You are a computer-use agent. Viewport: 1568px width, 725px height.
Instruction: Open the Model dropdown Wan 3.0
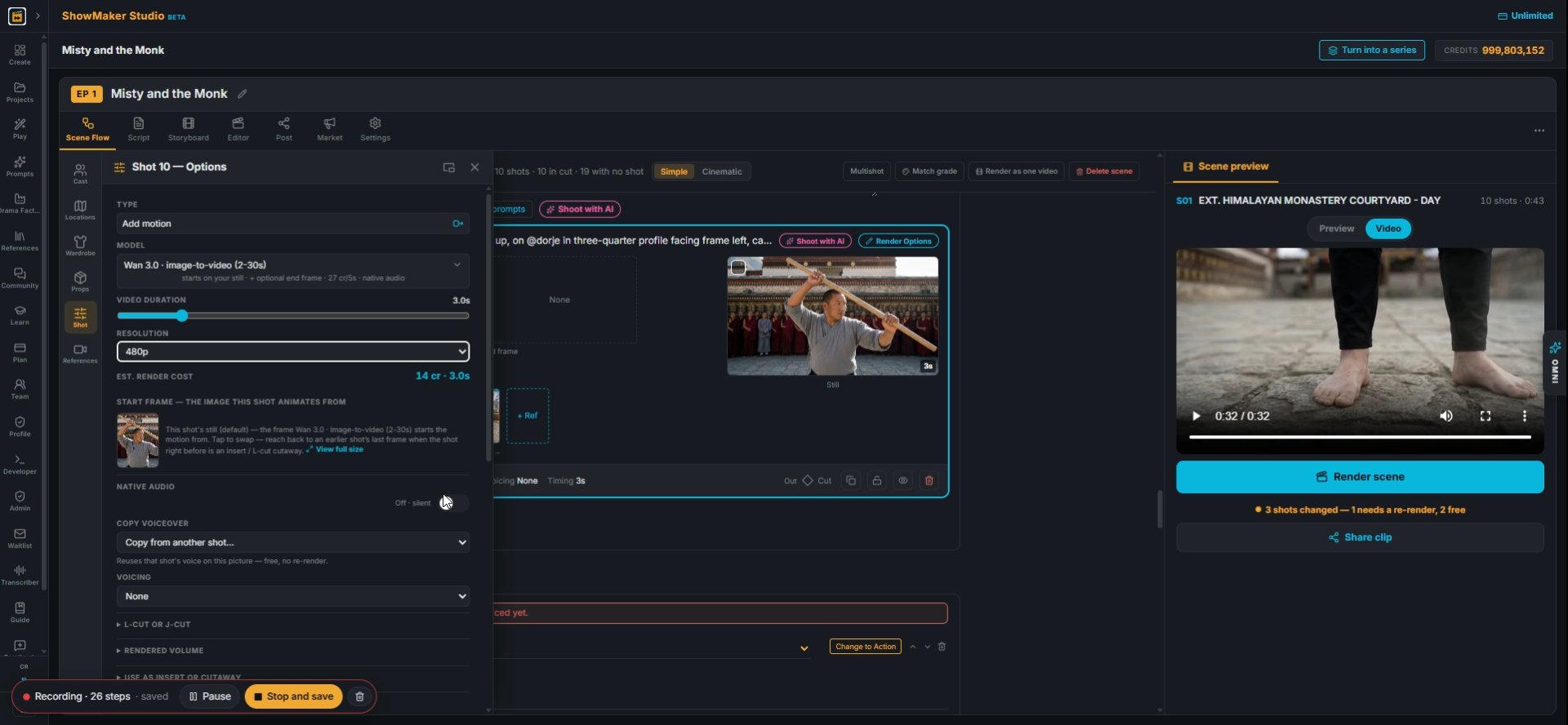click(x=293, y=270)
